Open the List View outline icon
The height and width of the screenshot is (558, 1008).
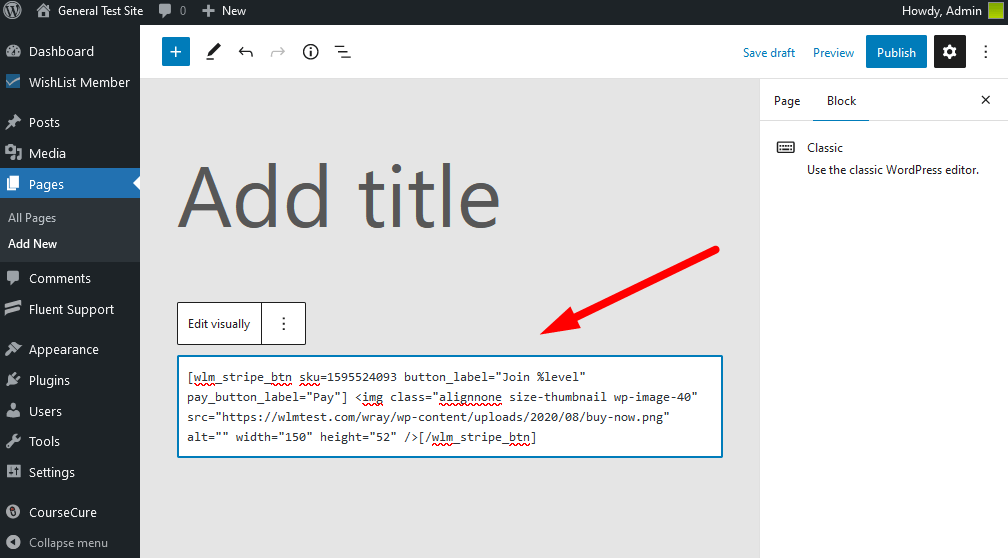[343, 52]
